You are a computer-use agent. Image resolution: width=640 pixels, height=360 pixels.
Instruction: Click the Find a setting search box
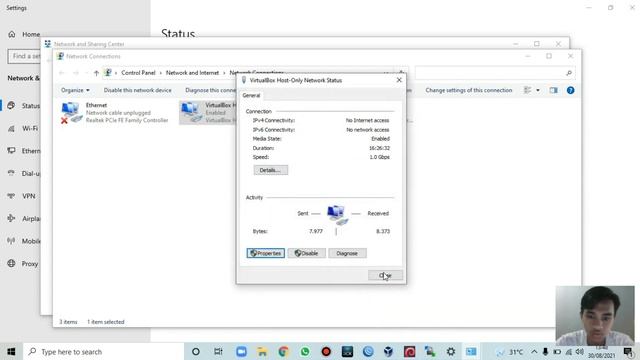click(x=24, y=56)
